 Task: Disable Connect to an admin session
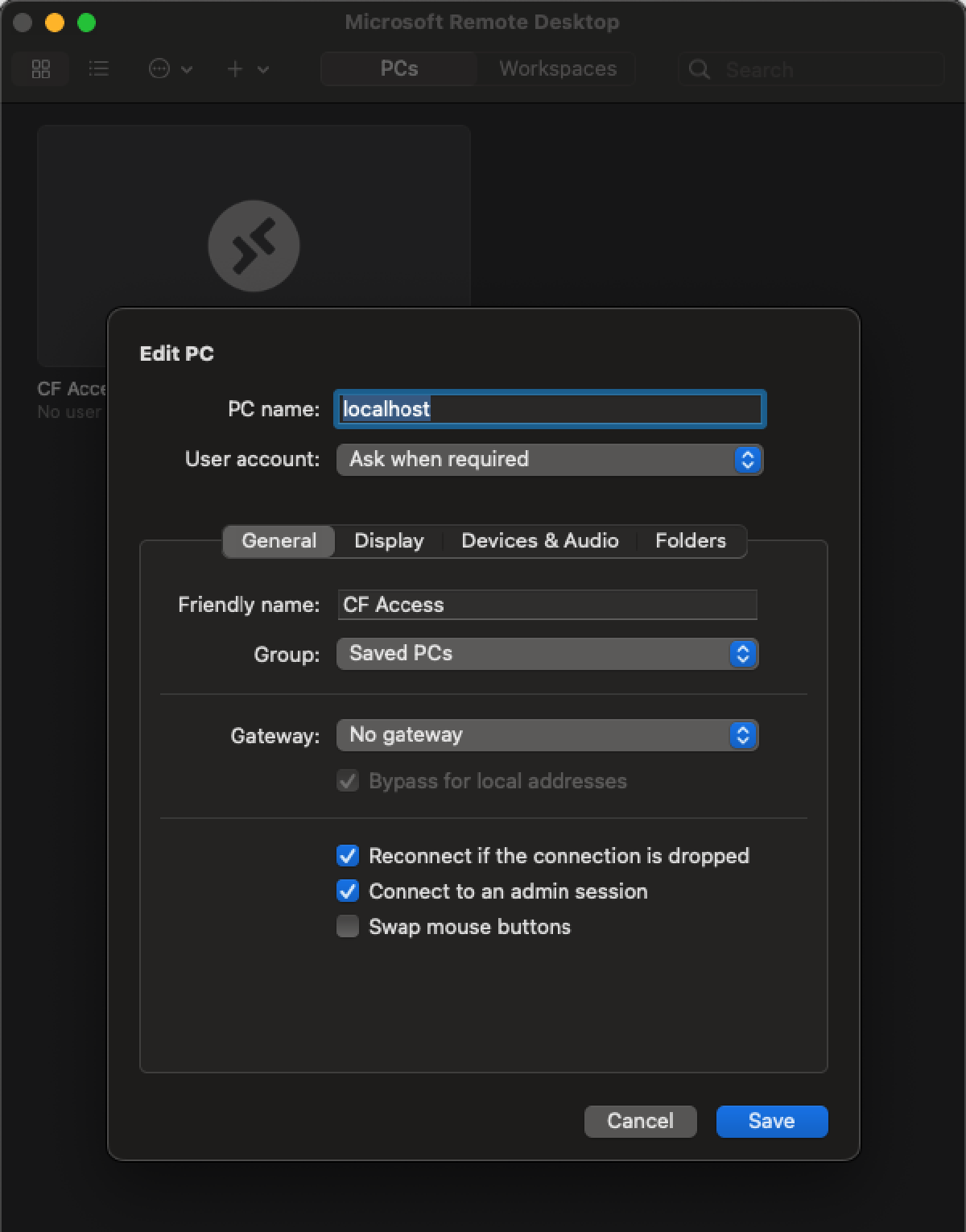point(347,891)
